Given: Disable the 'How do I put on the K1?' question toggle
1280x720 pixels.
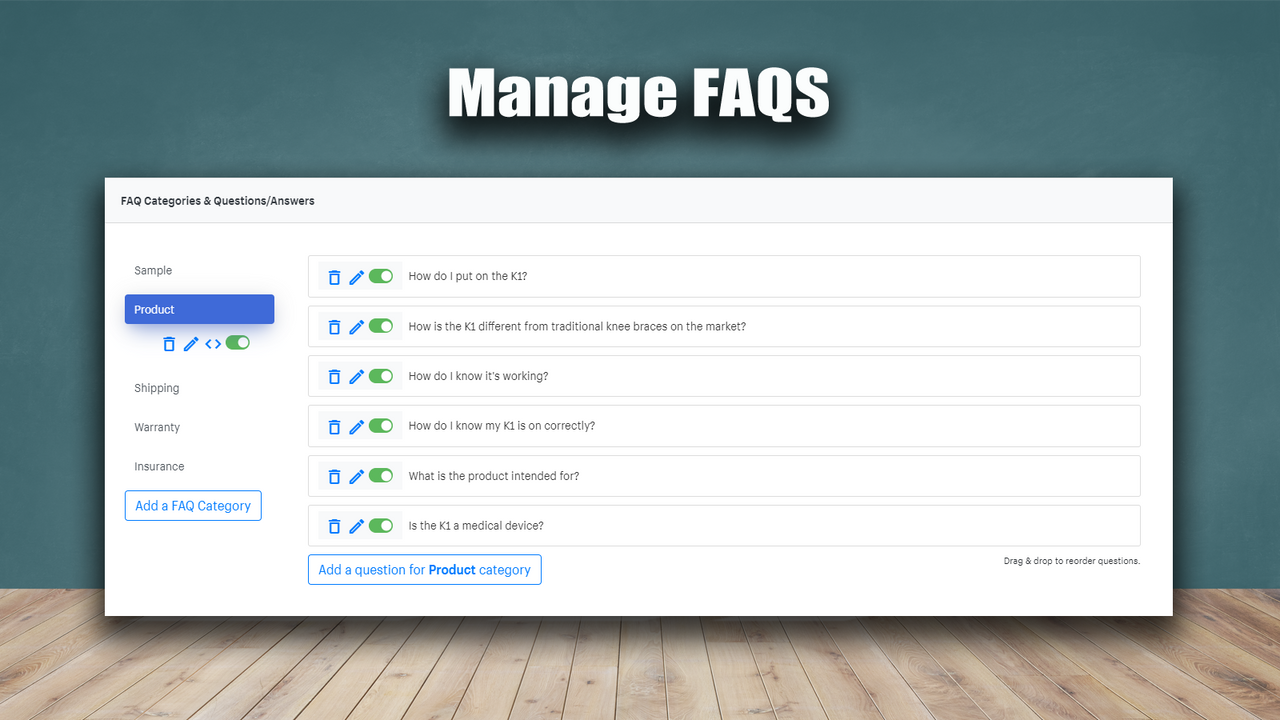Looking at the screenshot, I should pyautogui.click(x=382, y=276).
